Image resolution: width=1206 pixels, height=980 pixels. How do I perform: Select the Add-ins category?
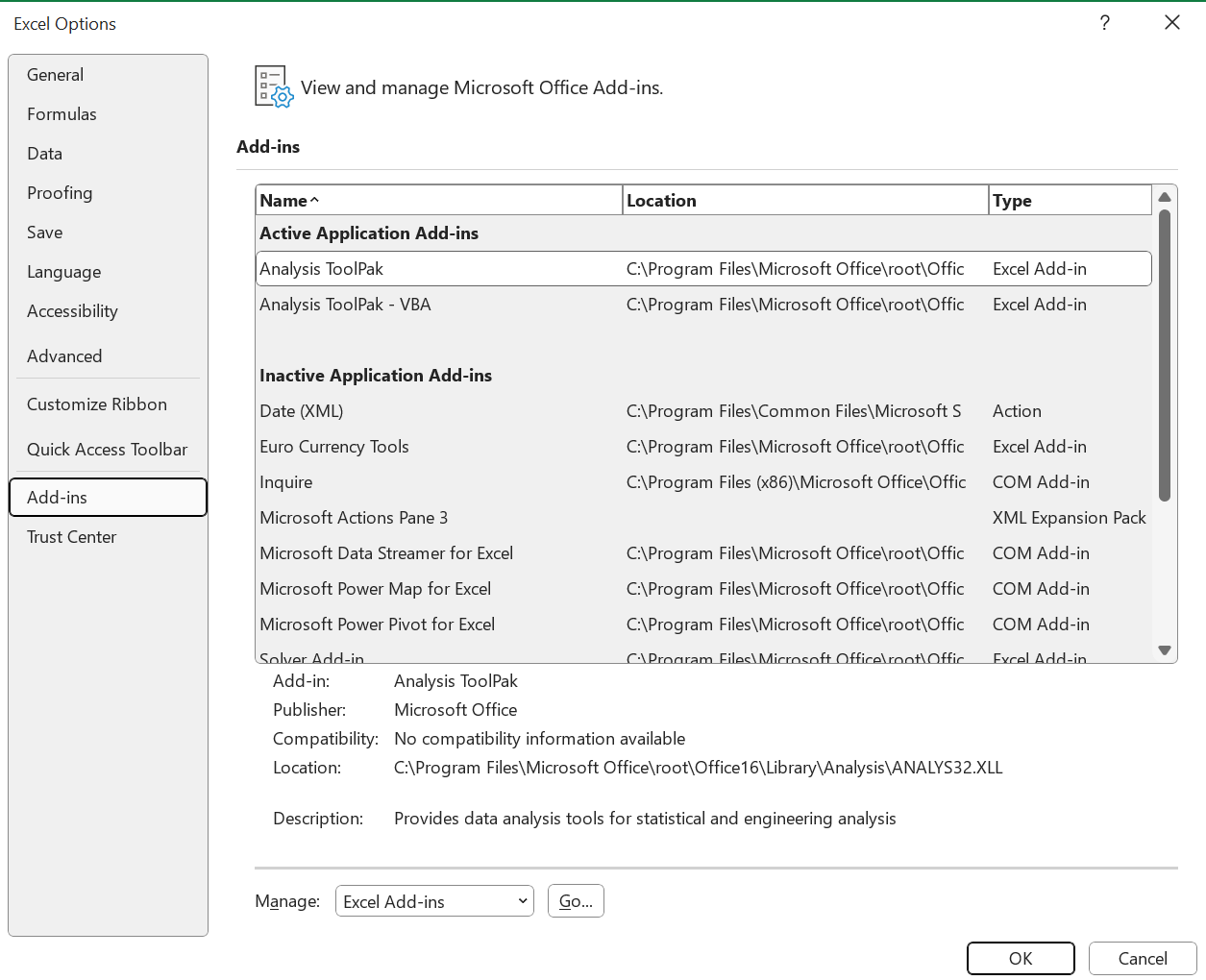click(x=108, y=498)
